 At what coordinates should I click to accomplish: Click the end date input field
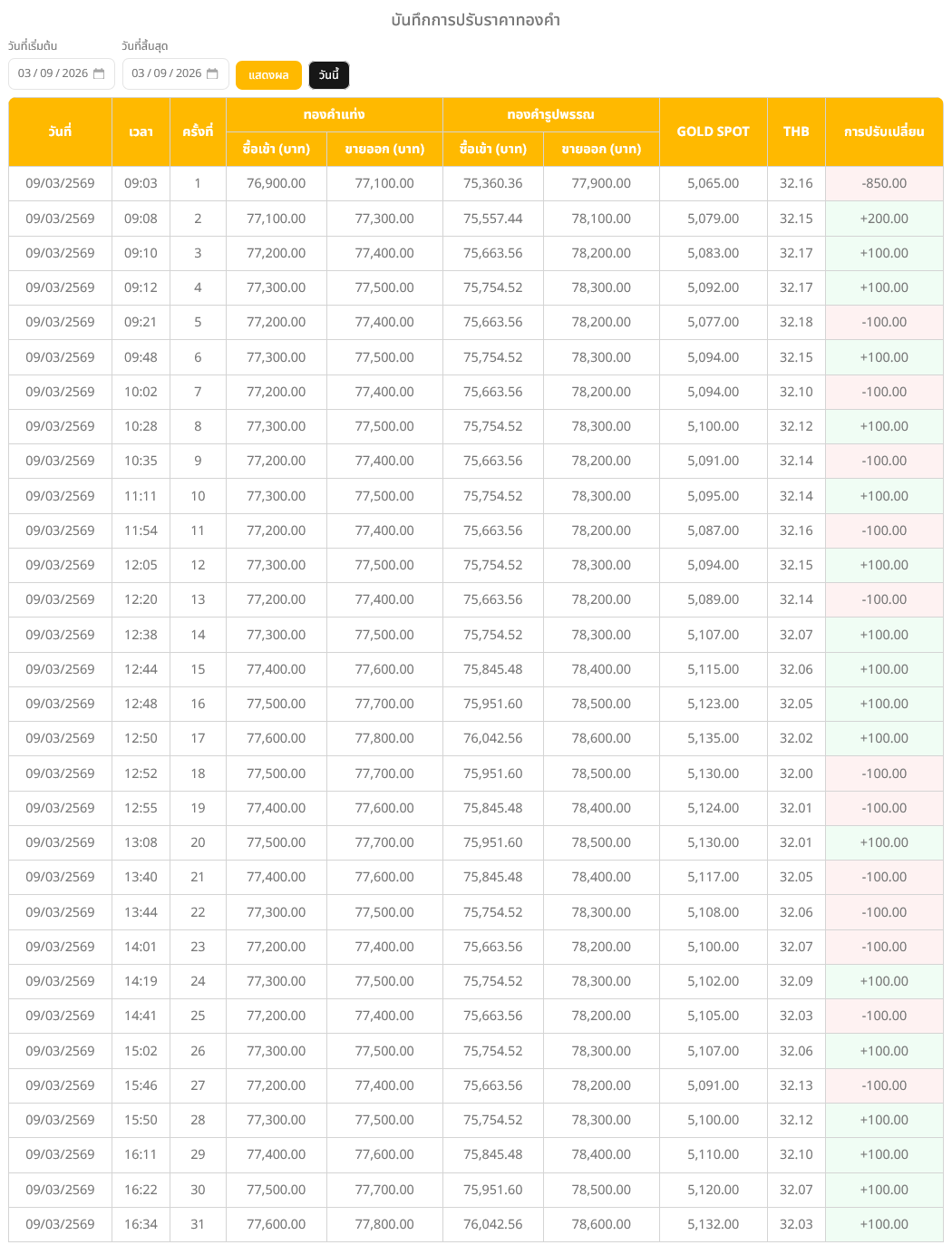click(166, 73)
